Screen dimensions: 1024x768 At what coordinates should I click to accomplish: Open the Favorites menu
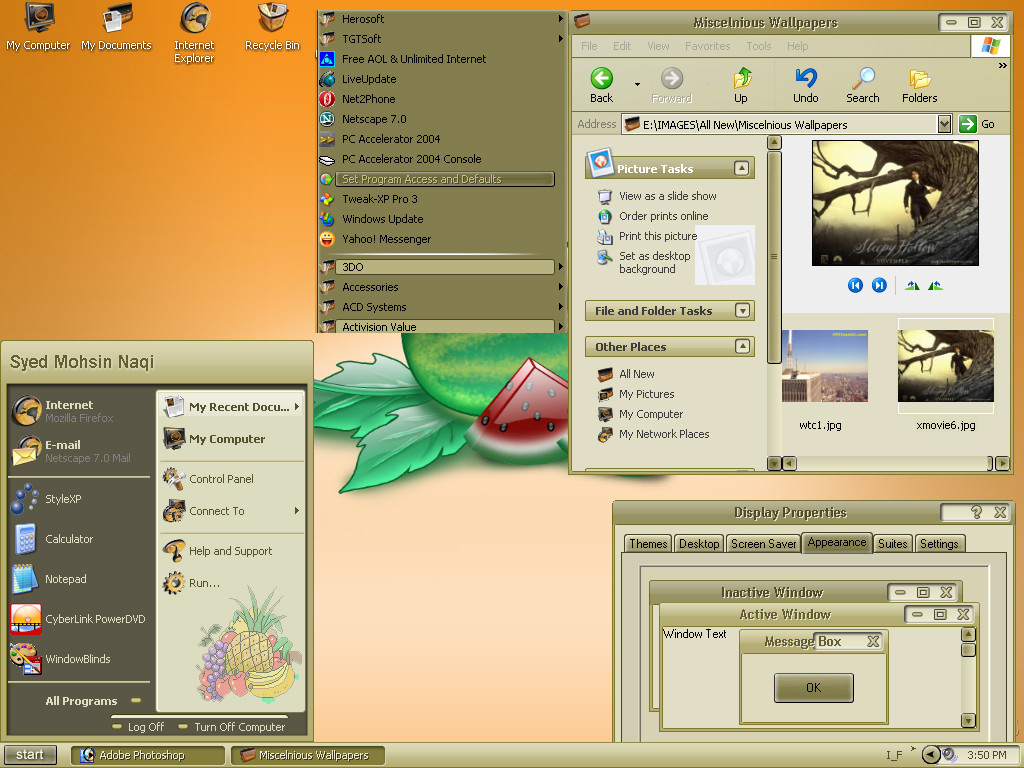[x=707, y=46]
